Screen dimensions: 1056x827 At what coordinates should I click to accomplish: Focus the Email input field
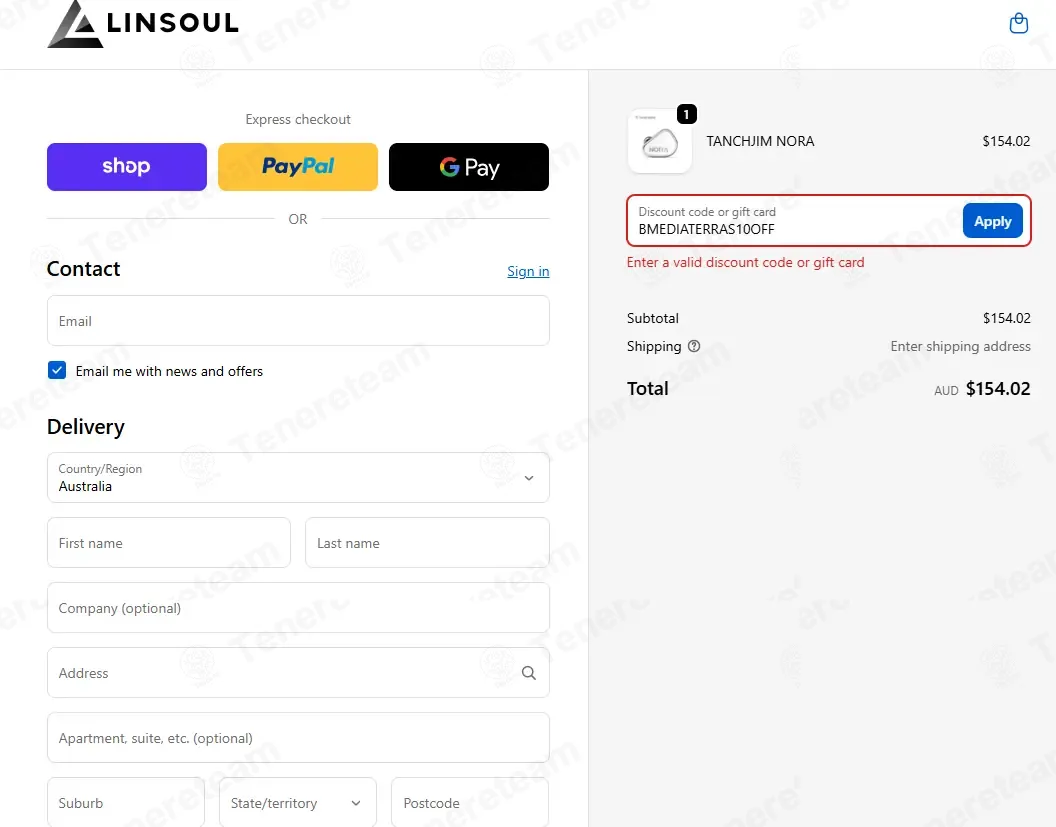point(298,321)
